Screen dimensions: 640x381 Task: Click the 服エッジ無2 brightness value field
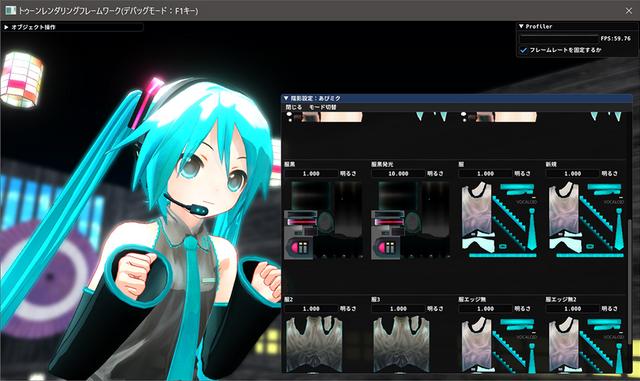coord(573,309)
